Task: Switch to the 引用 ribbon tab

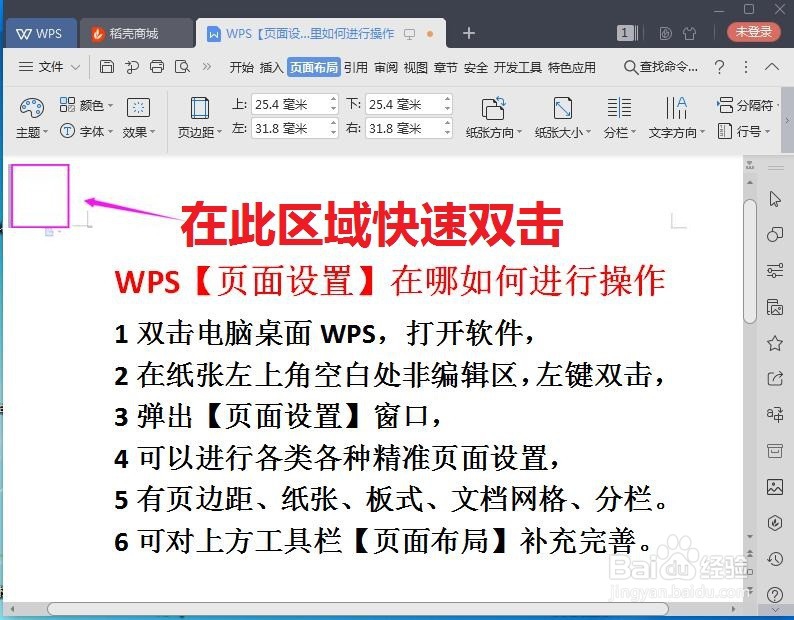Action: point(355,67)
